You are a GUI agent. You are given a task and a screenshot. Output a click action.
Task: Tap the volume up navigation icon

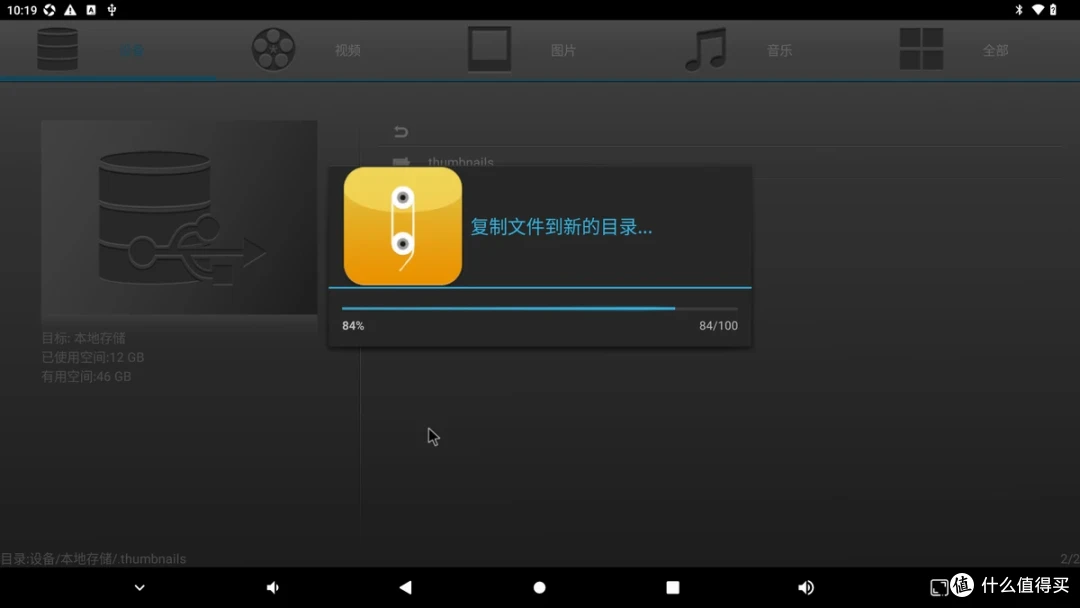806,587
